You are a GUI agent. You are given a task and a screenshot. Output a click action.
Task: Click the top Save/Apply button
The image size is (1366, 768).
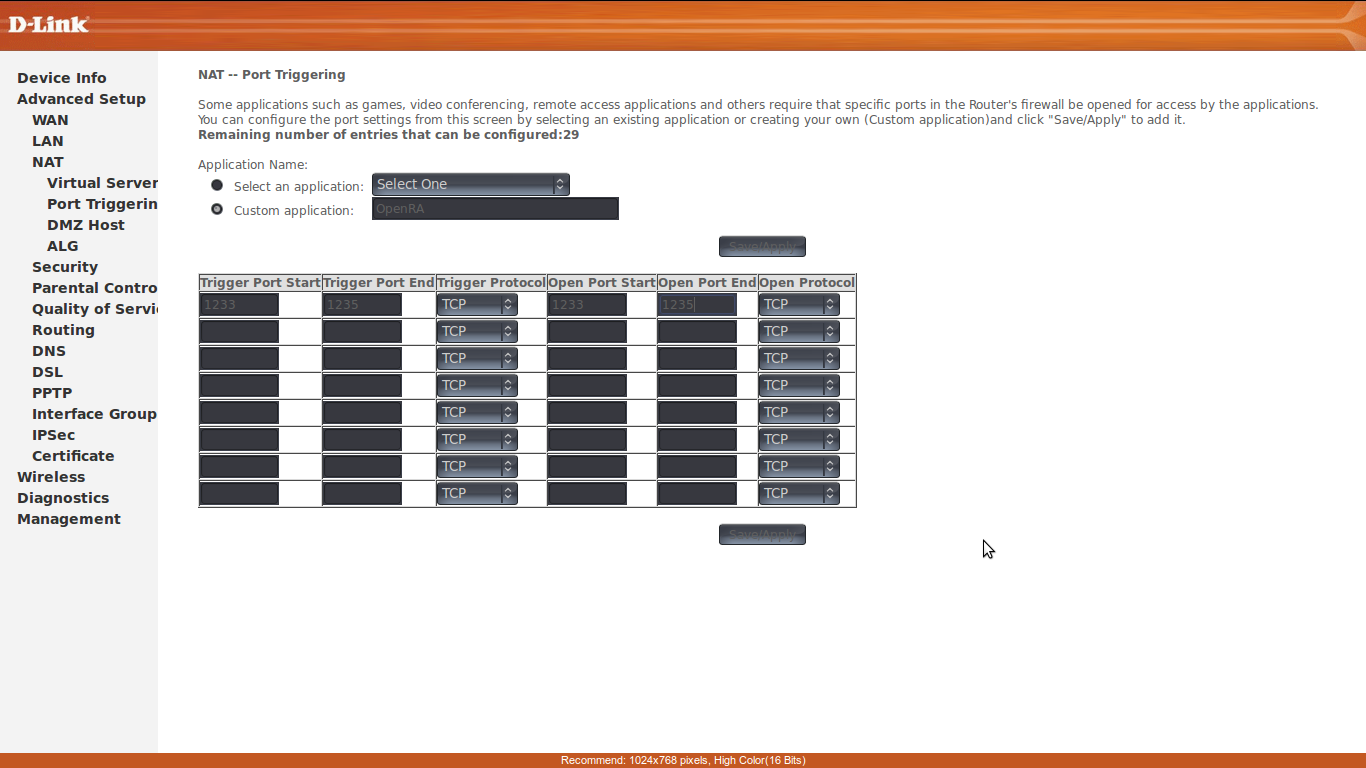click(762, 246)
